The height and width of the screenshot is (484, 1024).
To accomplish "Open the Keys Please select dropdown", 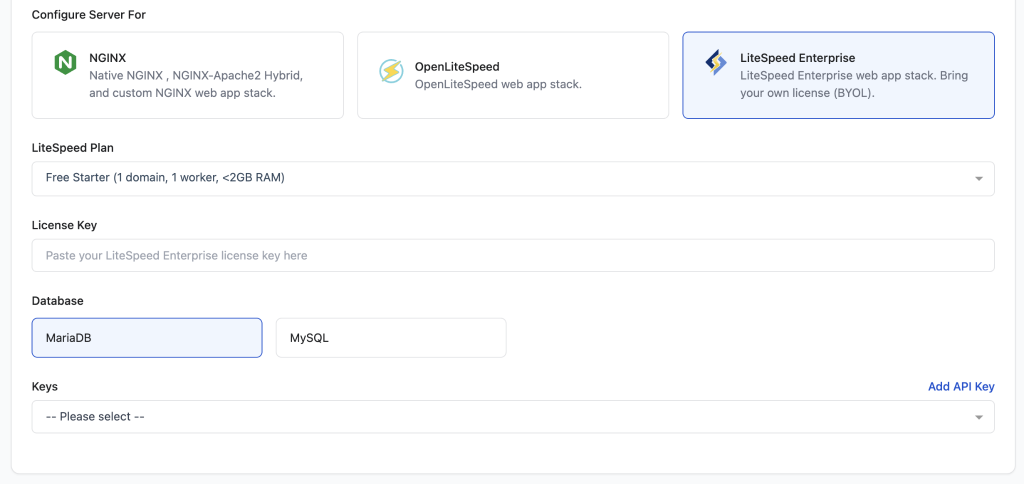I will (x=513, y=417).
